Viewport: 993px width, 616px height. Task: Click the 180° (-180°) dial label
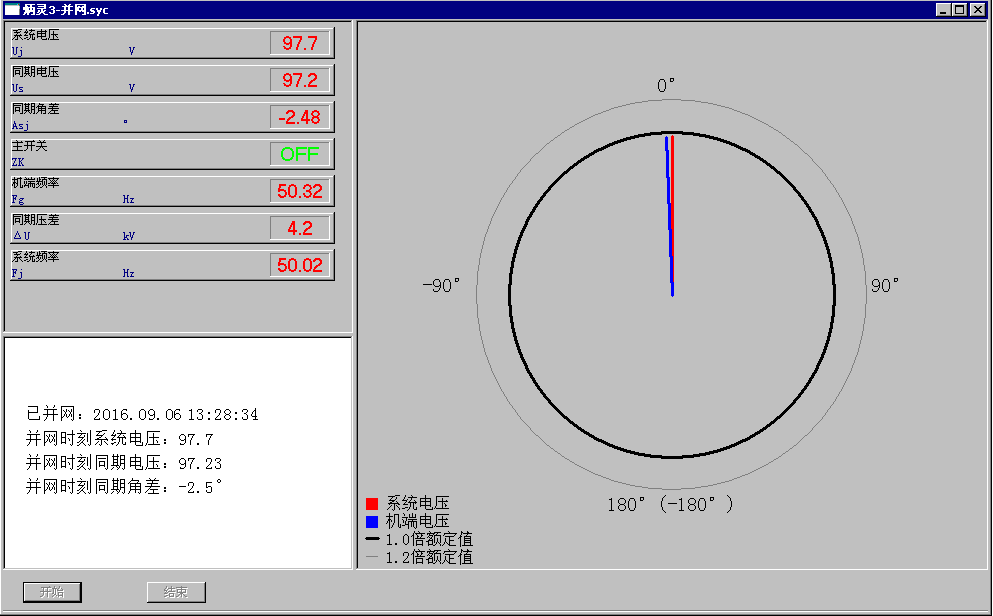(670, 504)
